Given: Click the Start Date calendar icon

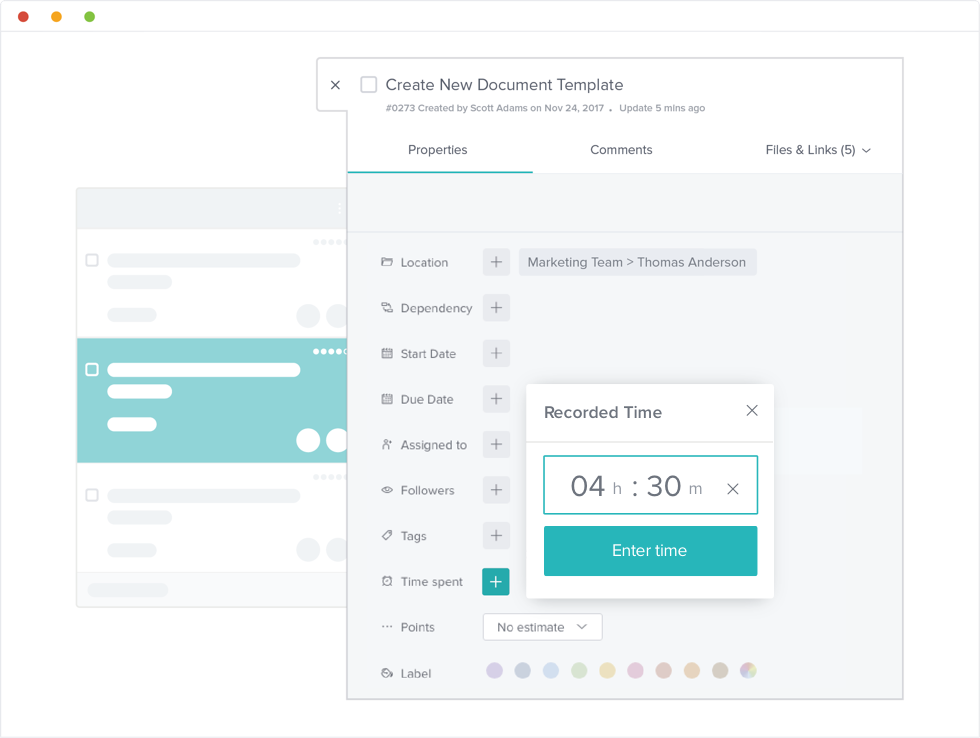Looking at the screenshot, I should click(386, 353).
